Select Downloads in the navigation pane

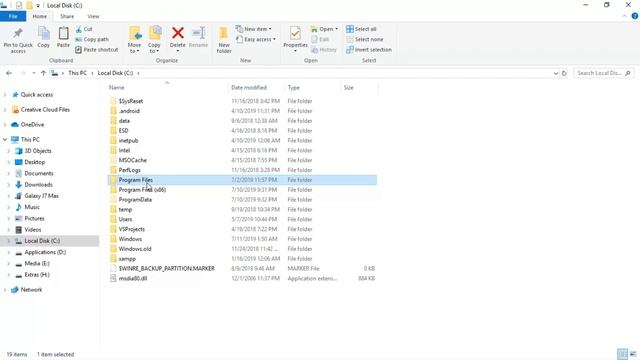(x=38, y=185)
